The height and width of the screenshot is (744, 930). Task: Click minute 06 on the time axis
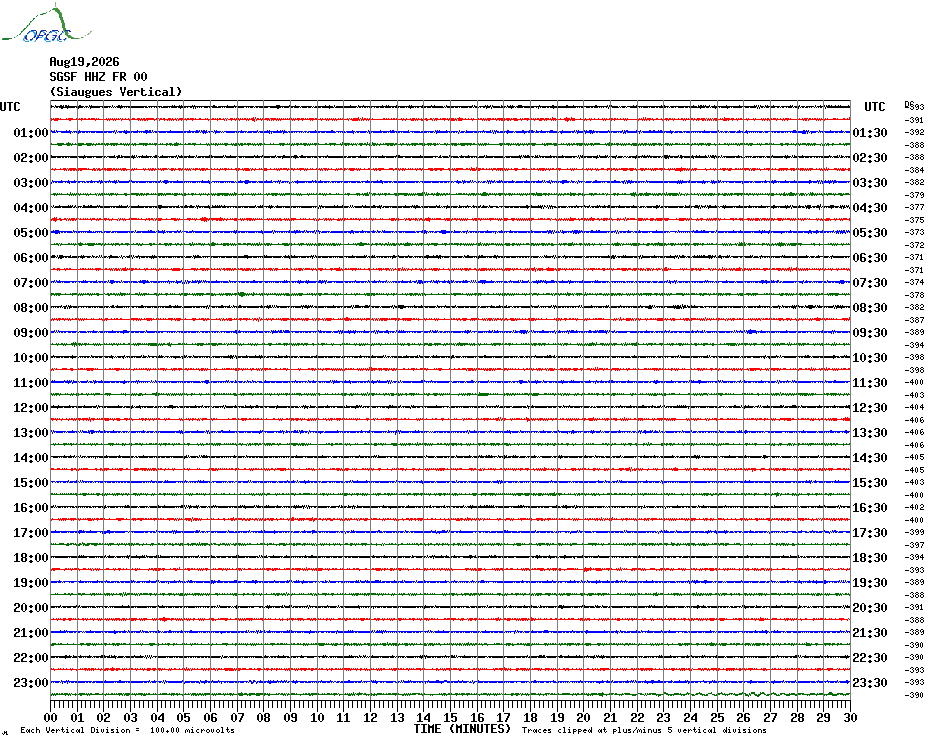coord(211,717)
